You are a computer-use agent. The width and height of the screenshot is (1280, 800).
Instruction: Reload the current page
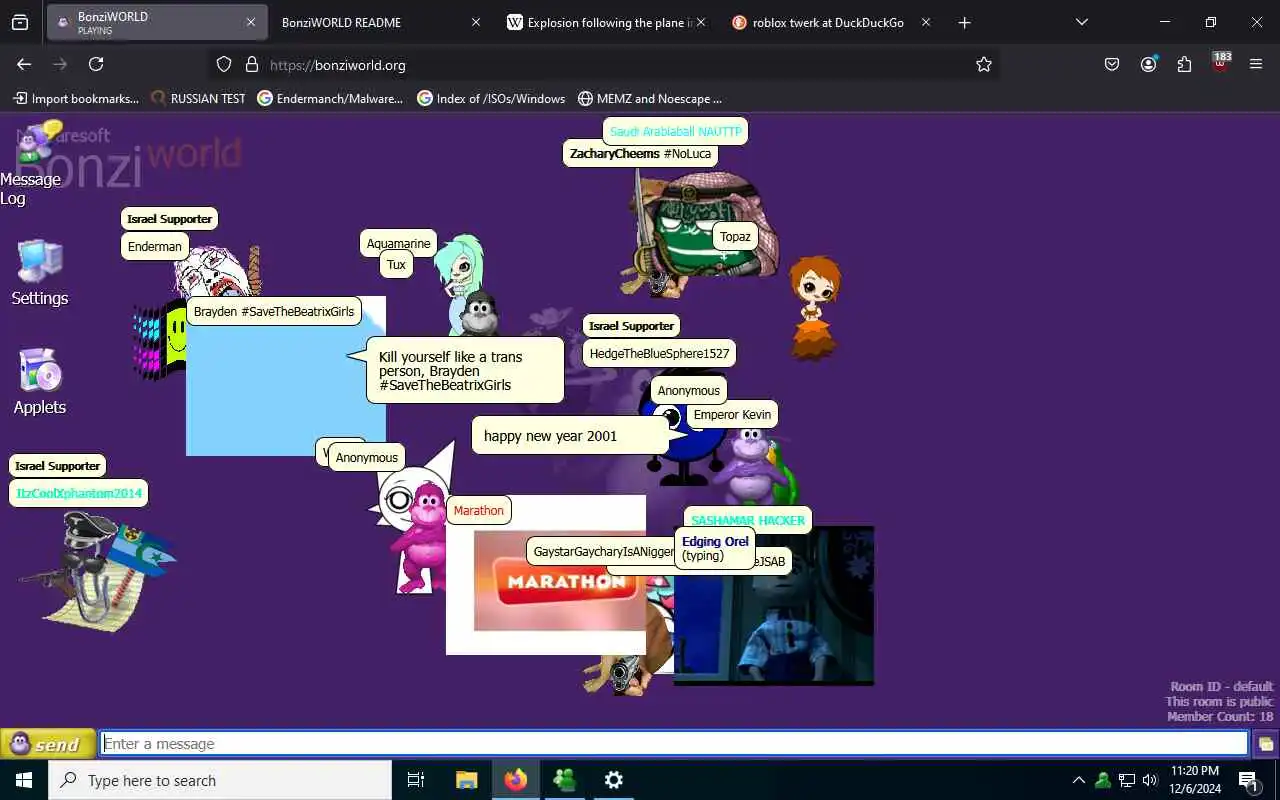pyautogui.click(x=96, y=64)
